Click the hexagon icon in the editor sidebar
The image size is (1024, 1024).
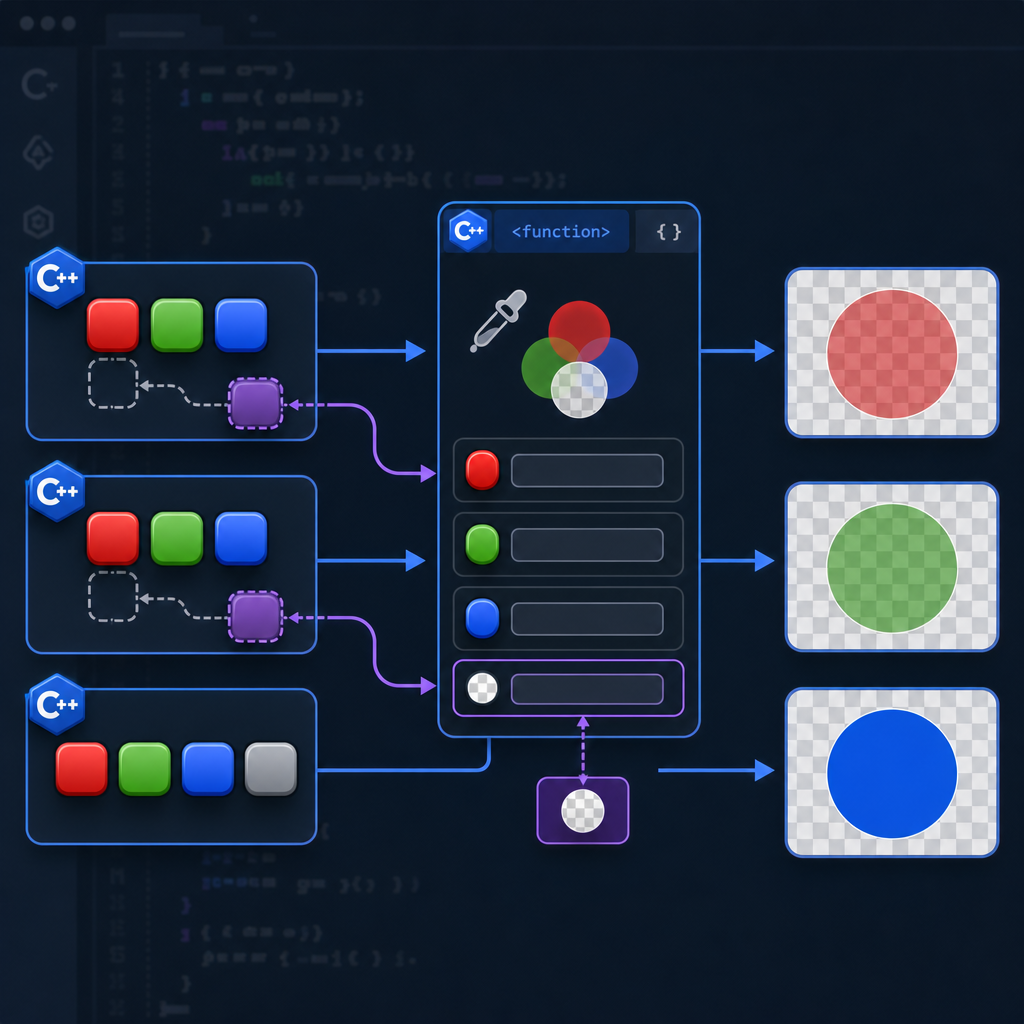click(39, 222)
